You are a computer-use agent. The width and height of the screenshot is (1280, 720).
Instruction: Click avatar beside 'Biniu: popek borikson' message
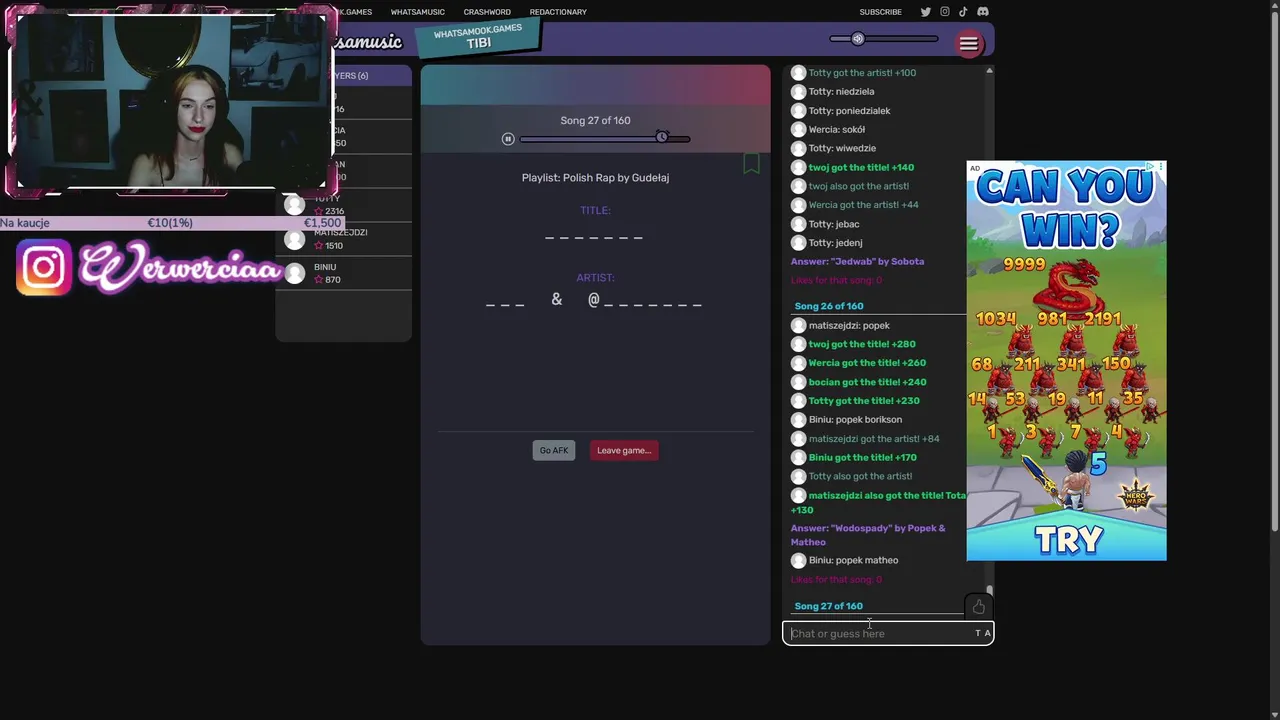[x=798, y=420]
